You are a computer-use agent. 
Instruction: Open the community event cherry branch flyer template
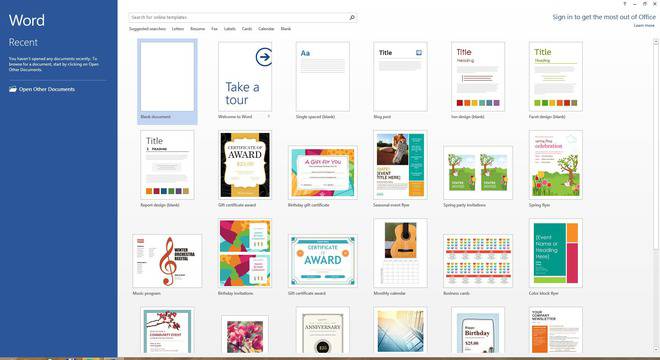click(167, 330)
